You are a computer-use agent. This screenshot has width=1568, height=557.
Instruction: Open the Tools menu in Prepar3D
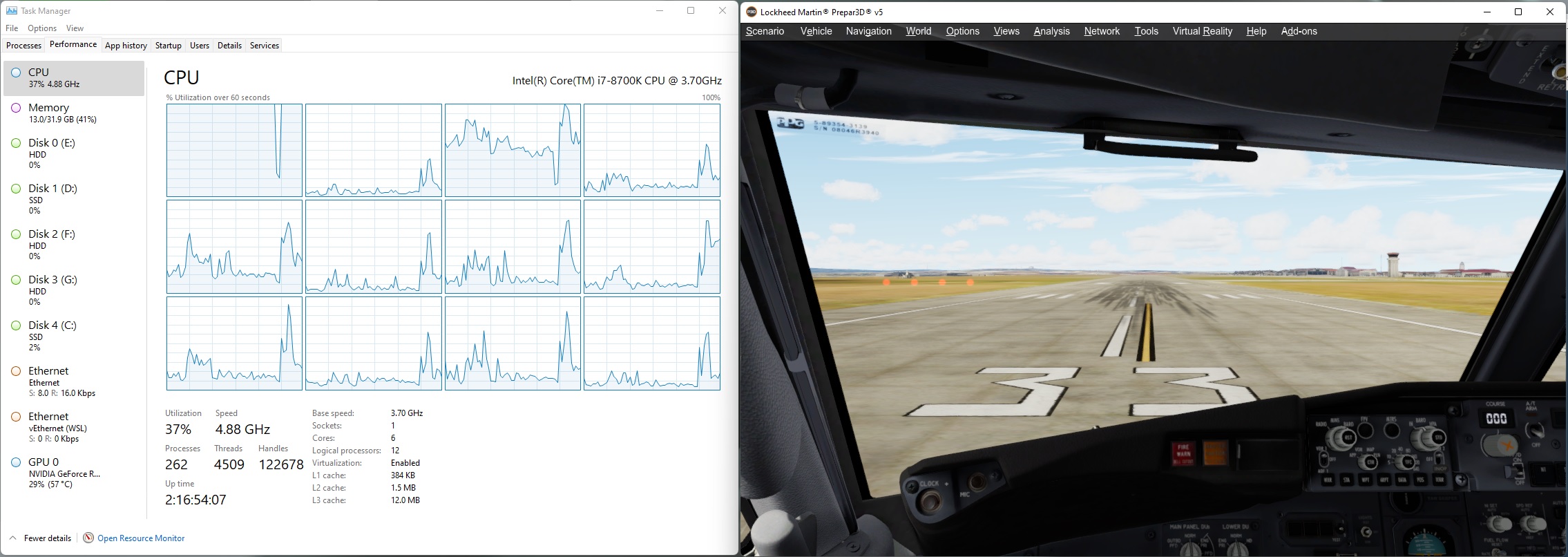(x=1146, y=31)
